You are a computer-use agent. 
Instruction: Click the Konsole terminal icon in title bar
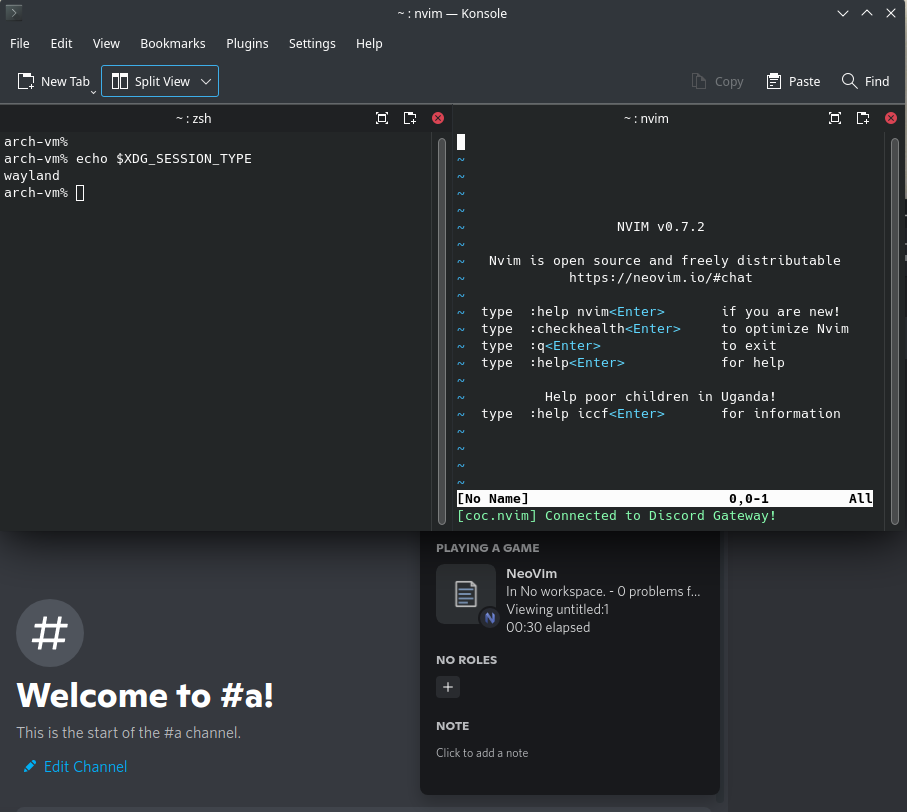[x=13, y=12]
